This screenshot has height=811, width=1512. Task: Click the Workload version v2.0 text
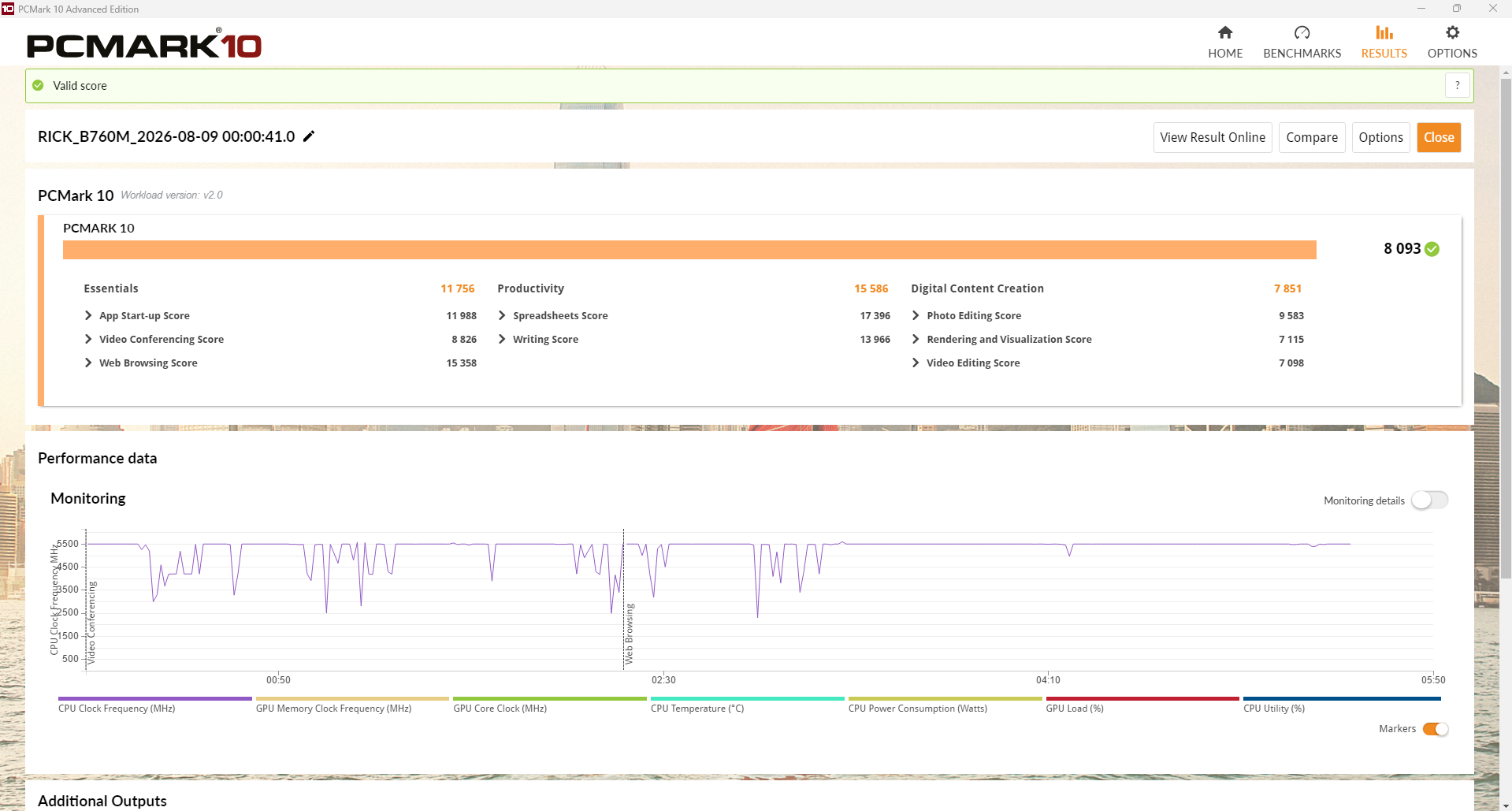coord(172,195)
